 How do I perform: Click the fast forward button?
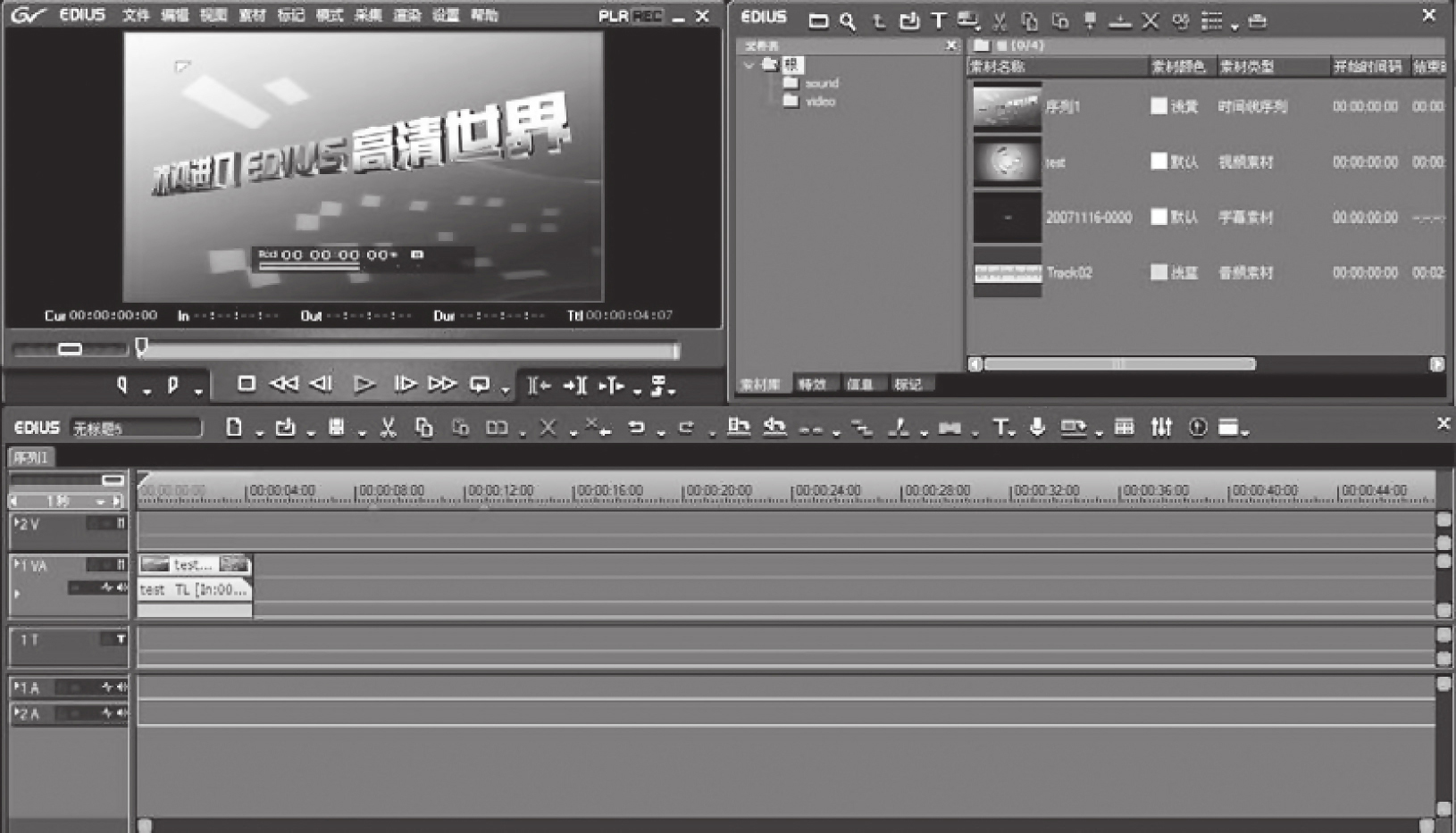[x=442, y=384]
